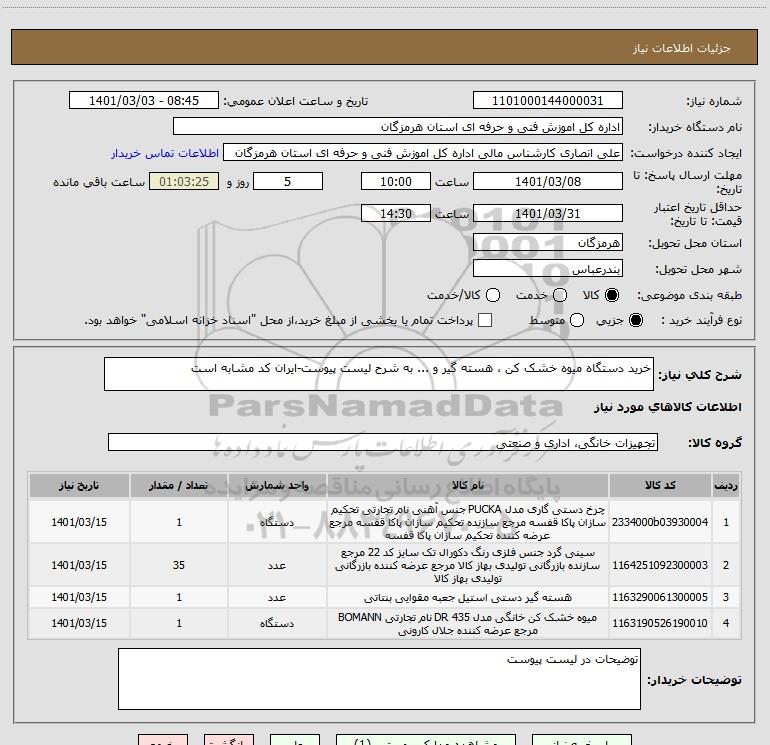Click the ردیف column header
770x745 pixels.
click(x=726, y=486)
